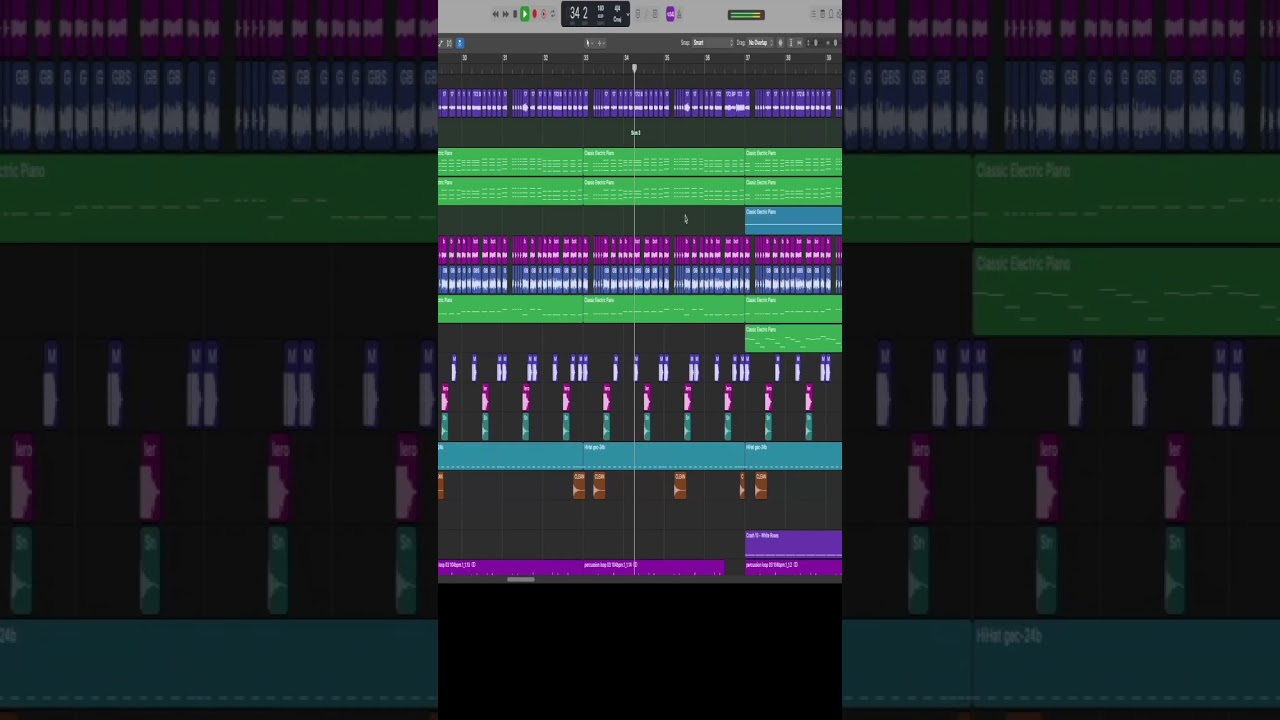Click the Waveform Zoom button
1280x720 pixels.
pyautogui.click(x=780, y=43)
